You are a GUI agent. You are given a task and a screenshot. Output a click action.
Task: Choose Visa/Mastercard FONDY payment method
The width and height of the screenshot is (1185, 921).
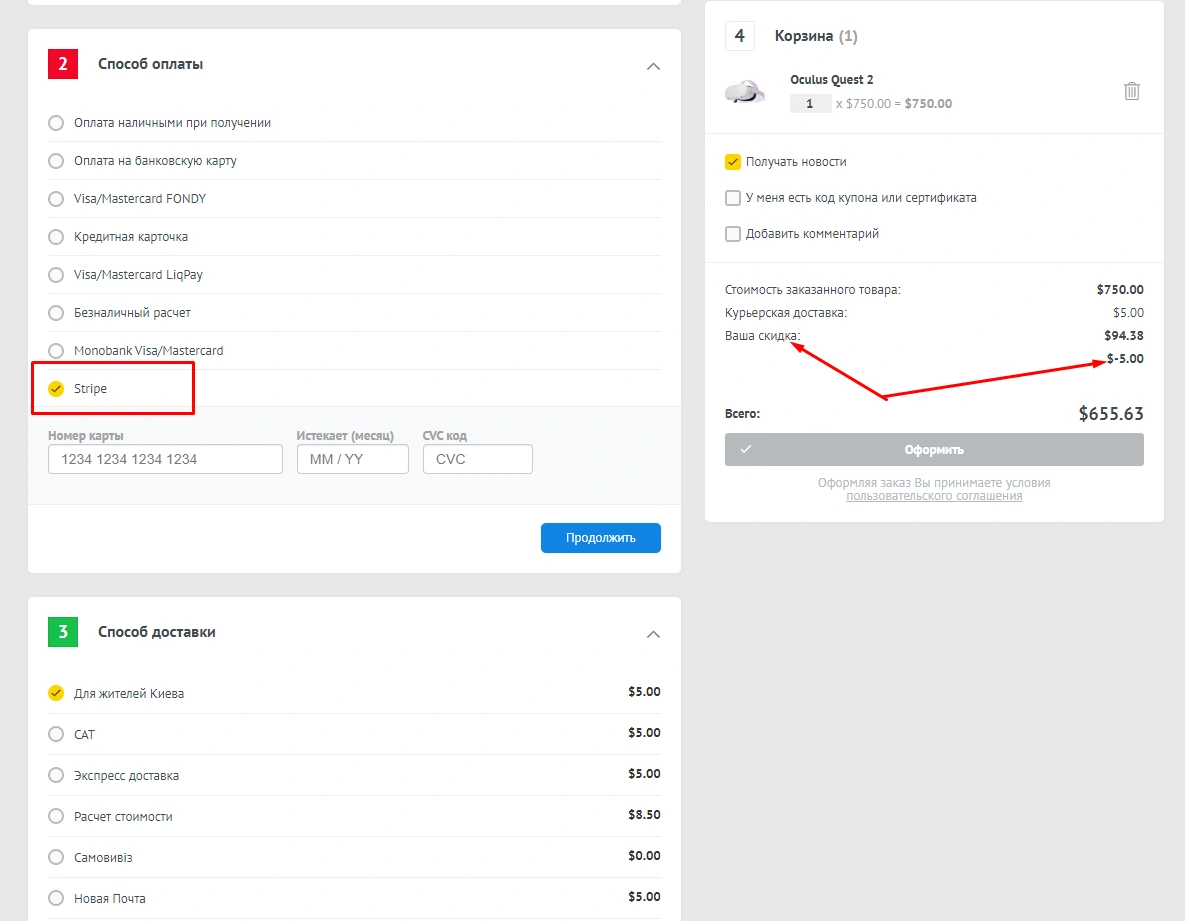(56, 199)
